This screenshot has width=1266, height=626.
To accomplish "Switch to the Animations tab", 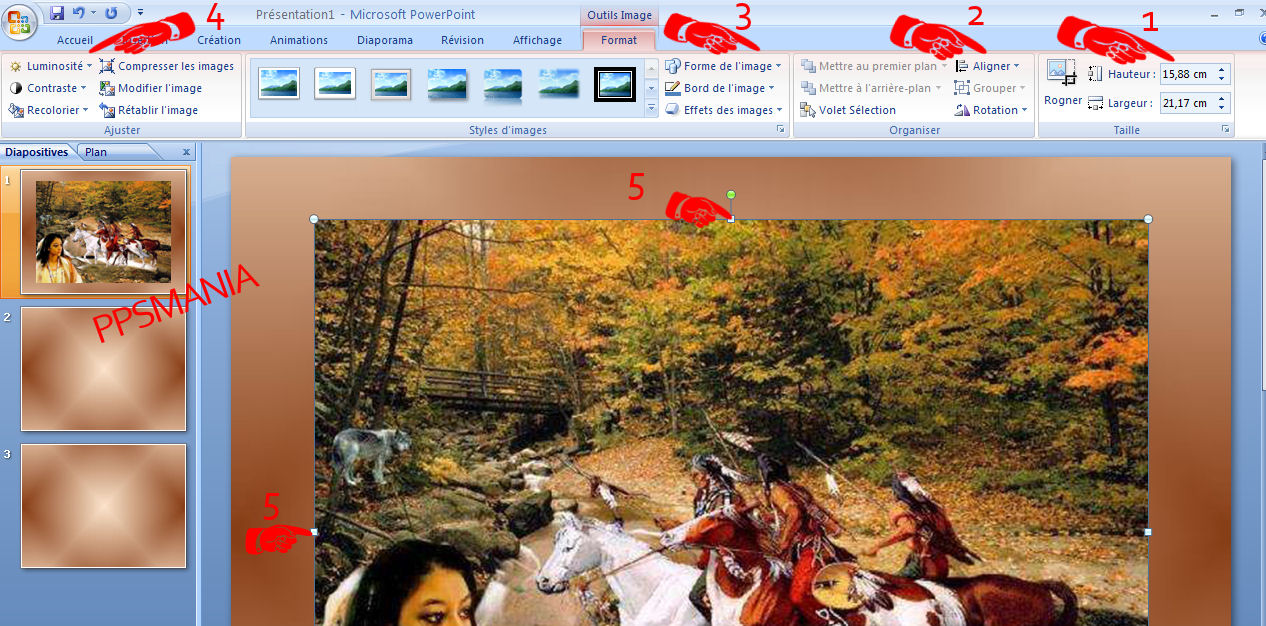I will pos(298,40).
